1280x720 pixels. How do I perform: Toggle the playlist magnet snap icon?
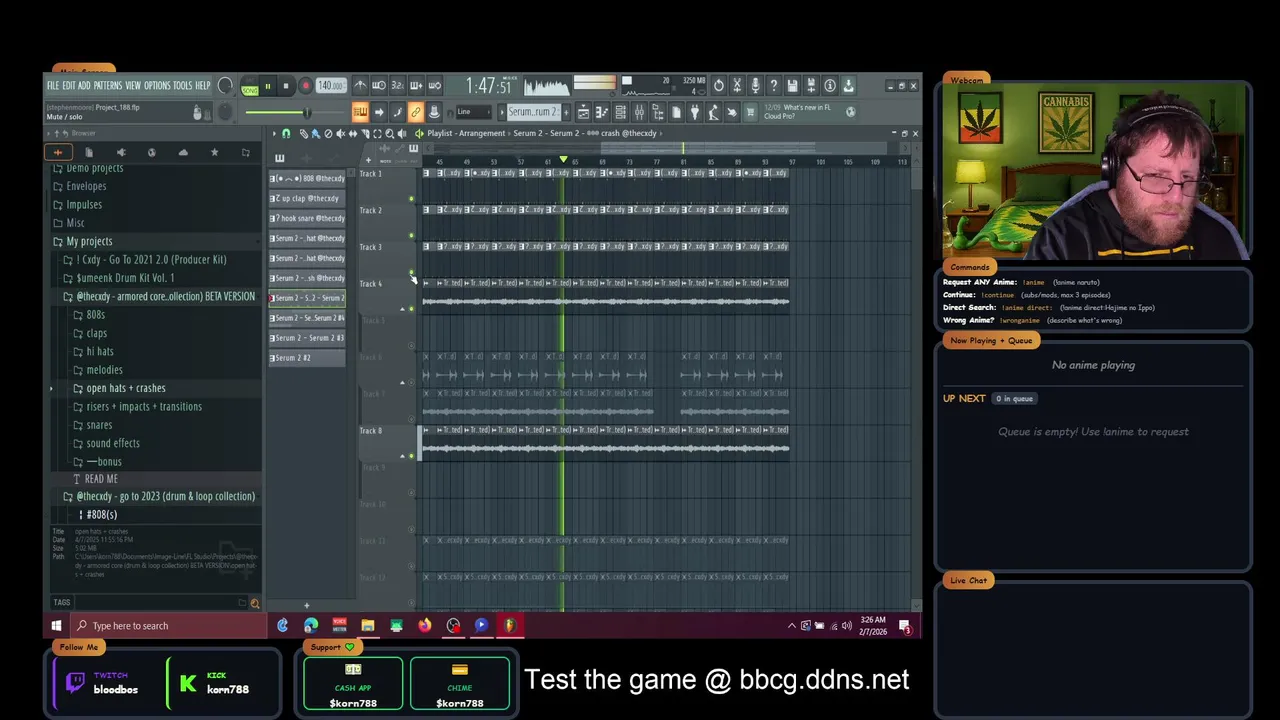[x=286, y=133]
